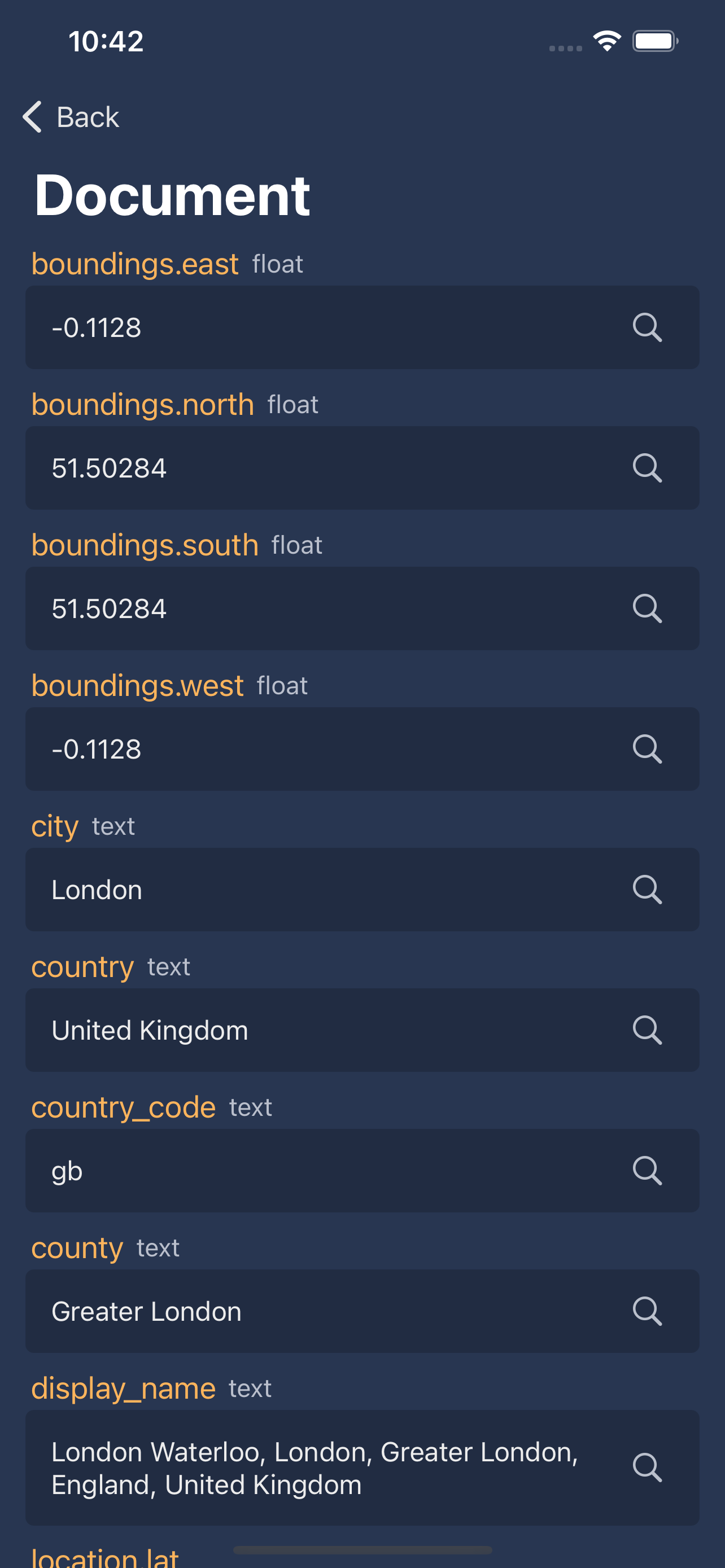The image size is (725, 1568).
Task: Go back using the Back button
Action: (x=71, y=117)
